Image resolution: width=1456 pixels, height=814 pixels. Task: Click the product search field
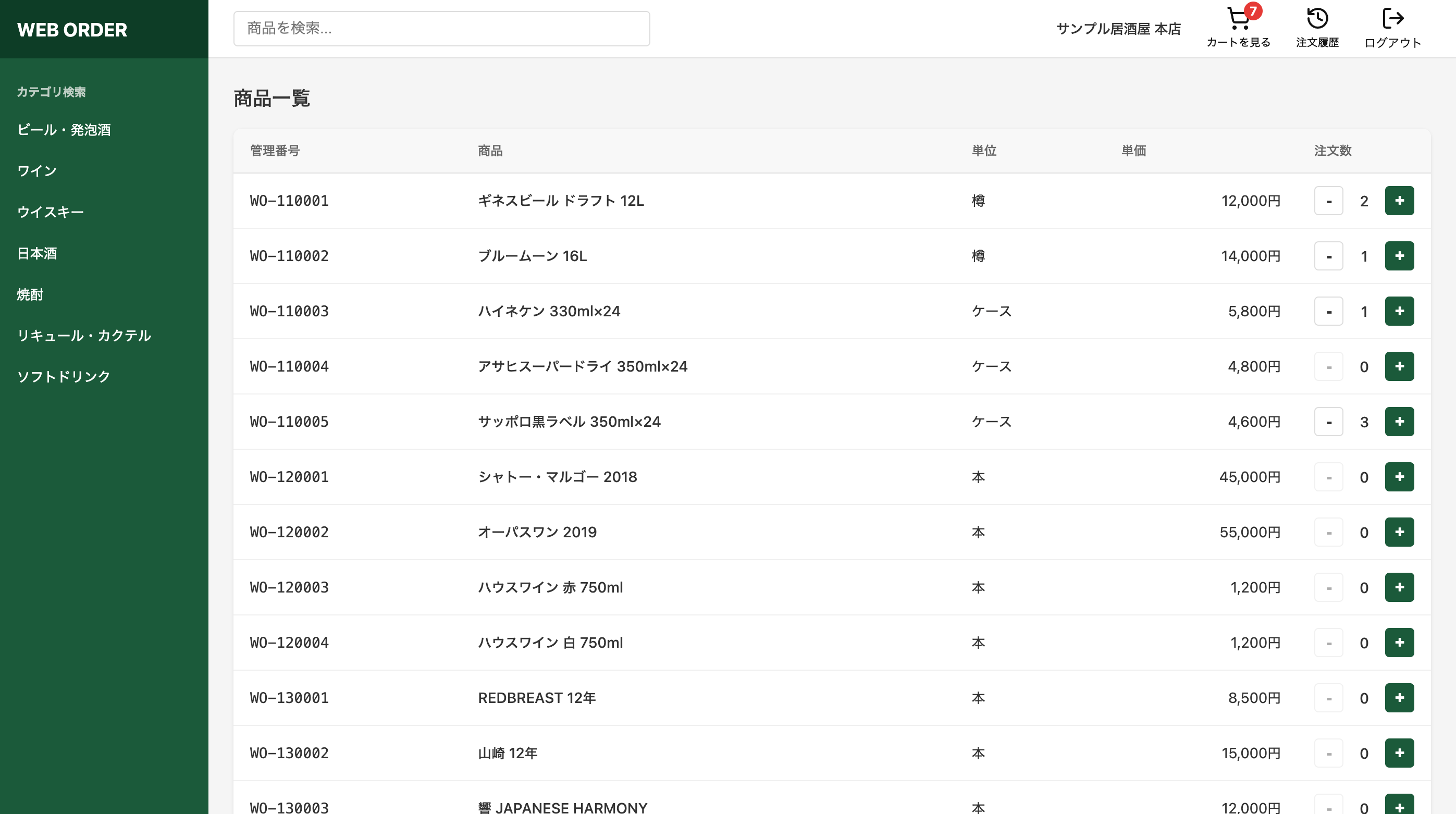[441, 28]
